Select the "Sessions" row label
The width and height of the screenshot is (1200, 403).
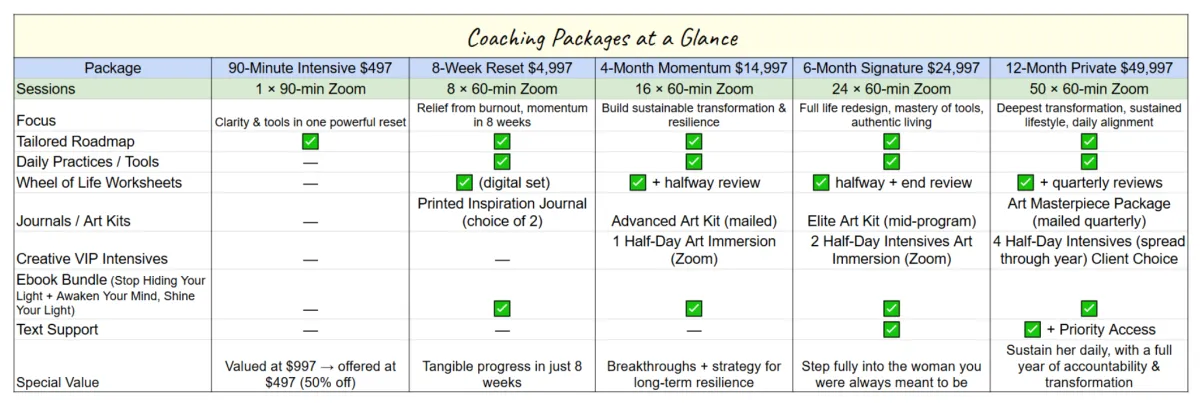pyautogui.click(x=46, y=89)
